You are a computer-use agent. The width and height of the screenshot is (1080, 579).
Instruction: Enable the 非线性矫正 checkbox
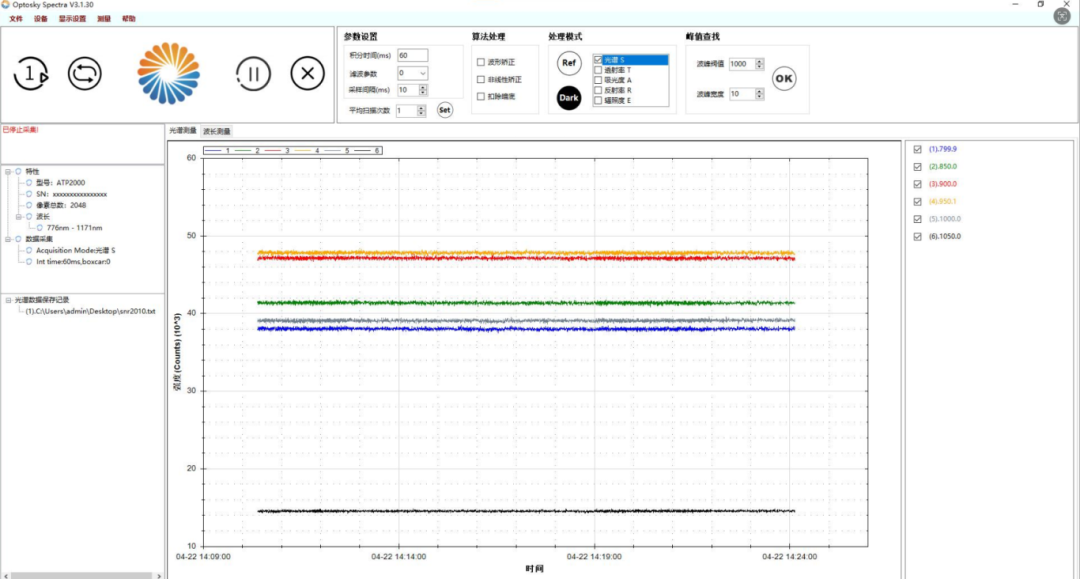click(481, 79)
